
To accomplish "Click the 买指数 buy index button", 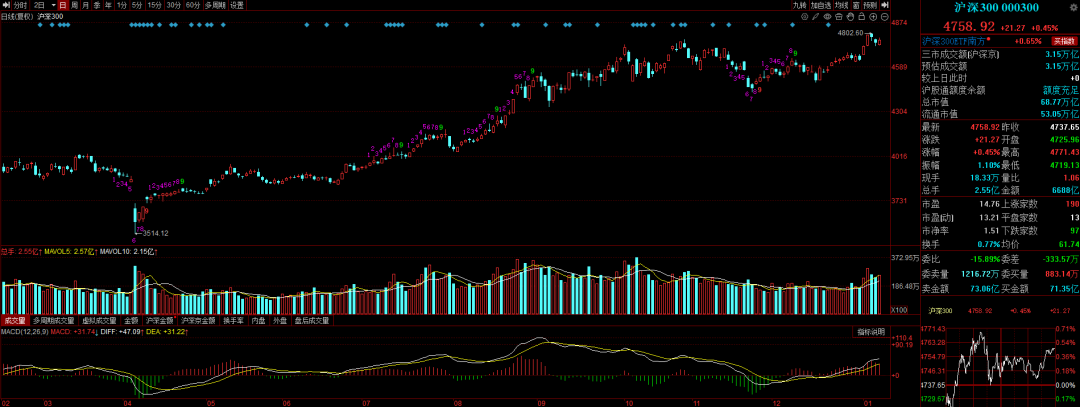I will pos(1063,41).
